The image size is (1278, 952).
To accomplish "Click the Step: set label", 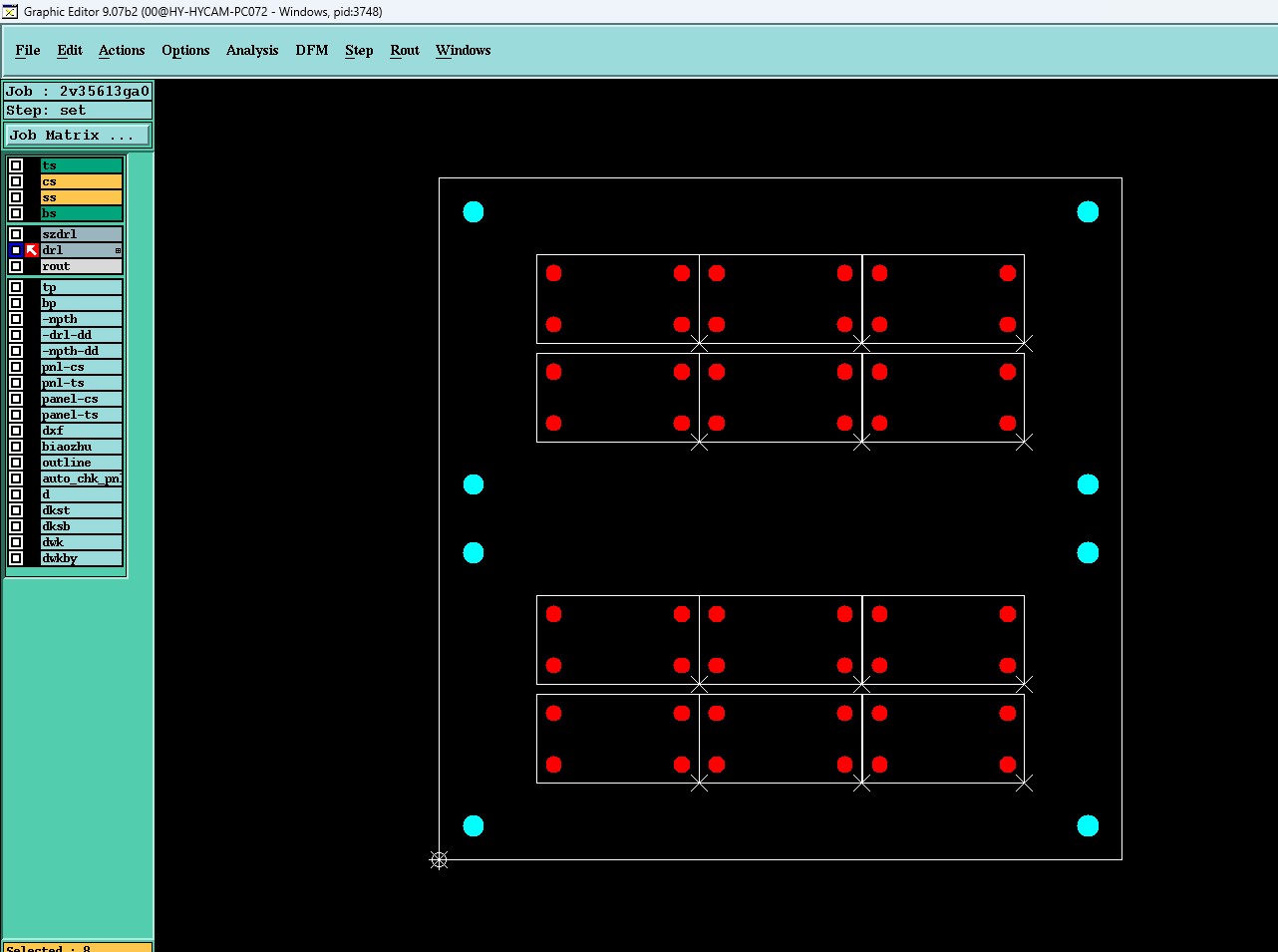I will 78,110.
